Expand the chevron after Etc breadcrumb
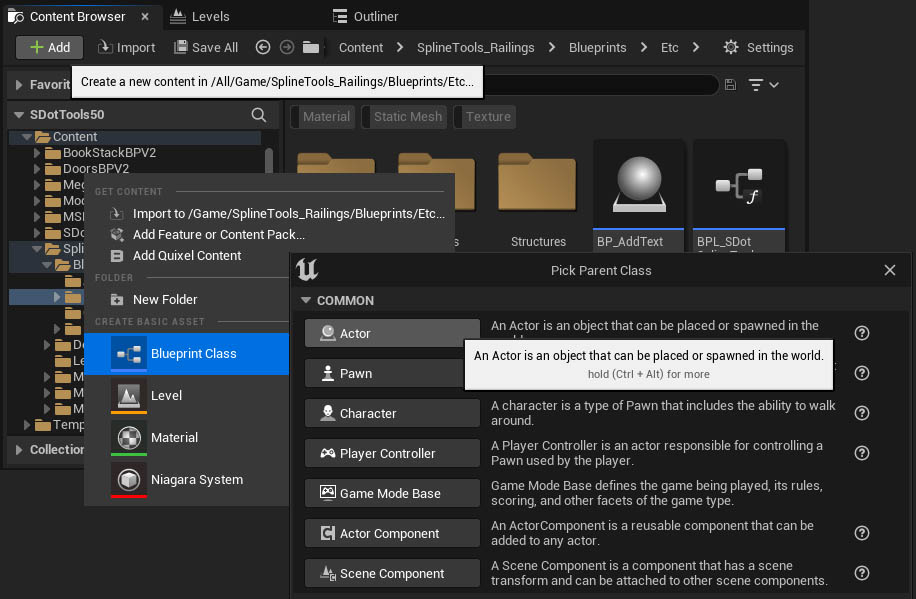This screenshot has height=599, width=916. coord(696,47)
